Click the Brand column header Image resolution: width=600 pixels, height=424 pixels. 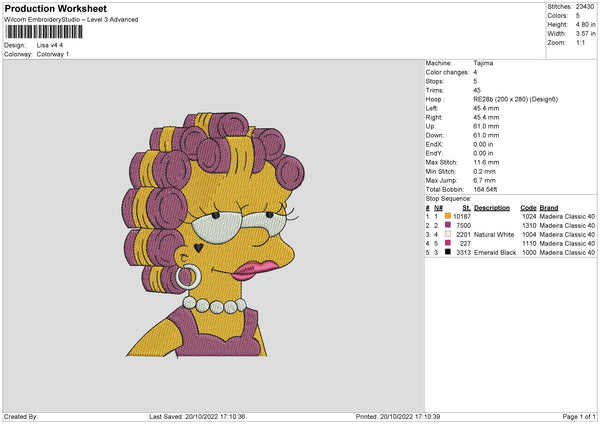point(549,208)
